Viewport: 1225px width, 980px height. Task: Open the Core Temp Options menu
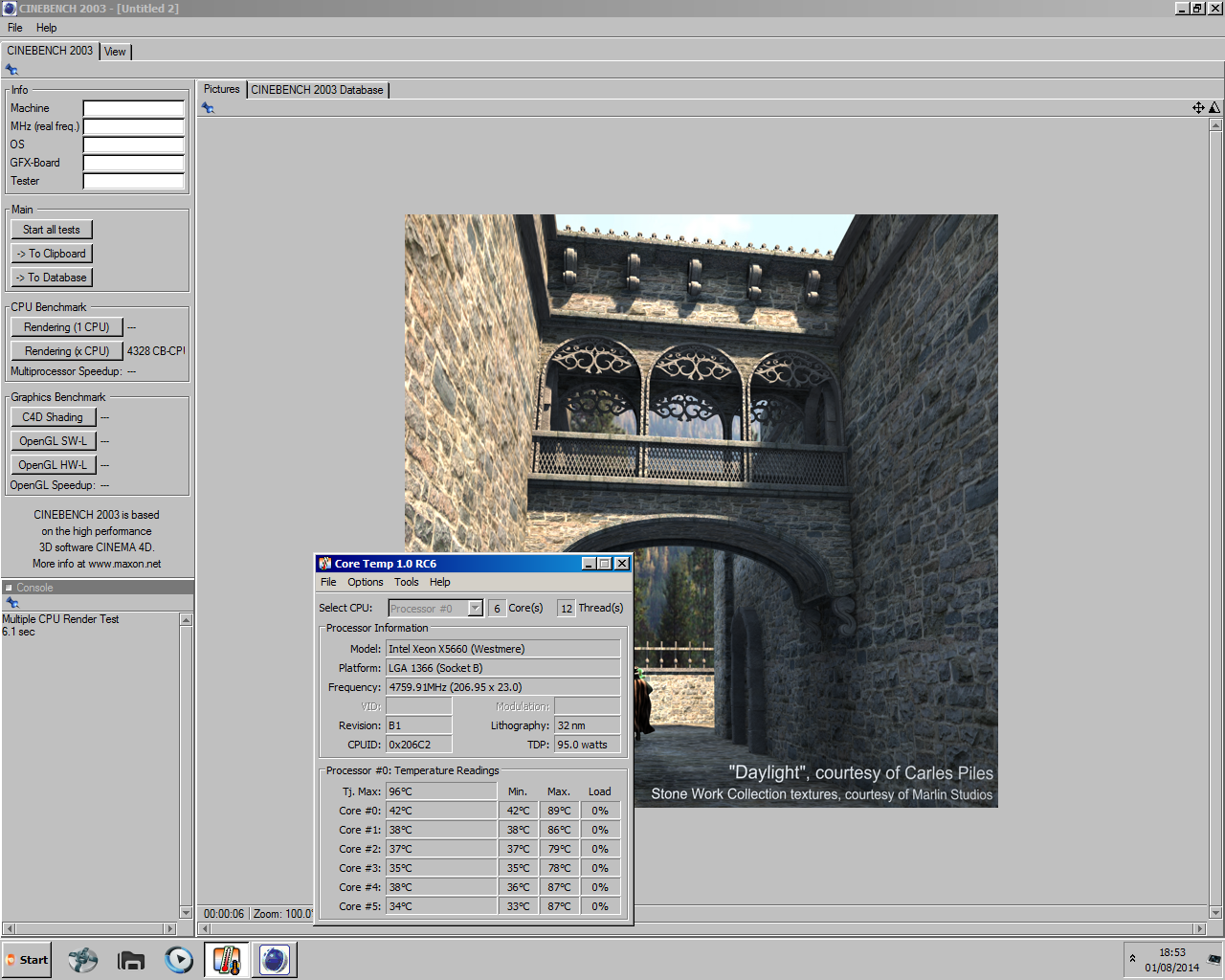pos(365,582)
